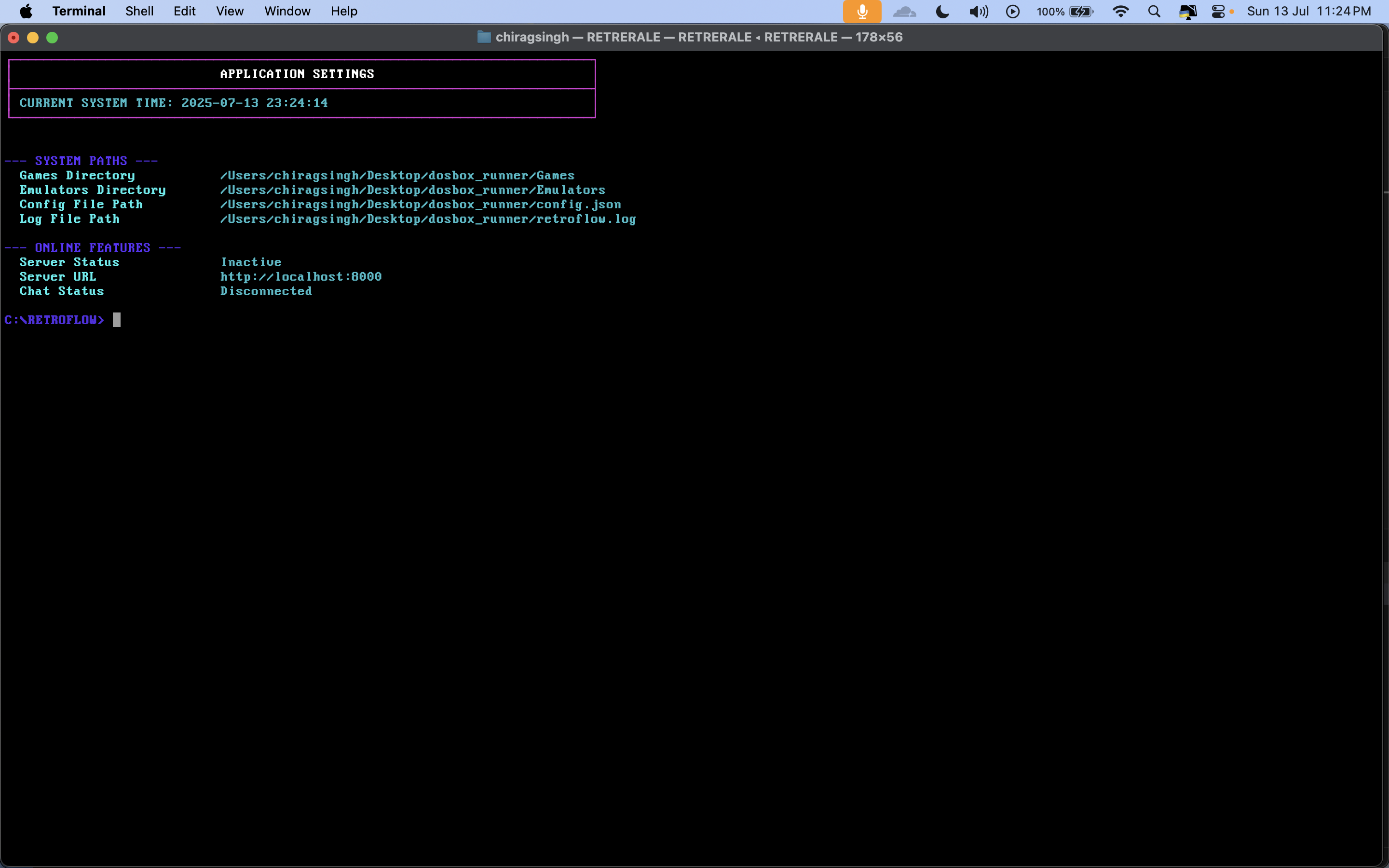Viewport: 1389px width, 868px height.
Task: Click the orange microphone dictation icon
Action: coord(861,12)
